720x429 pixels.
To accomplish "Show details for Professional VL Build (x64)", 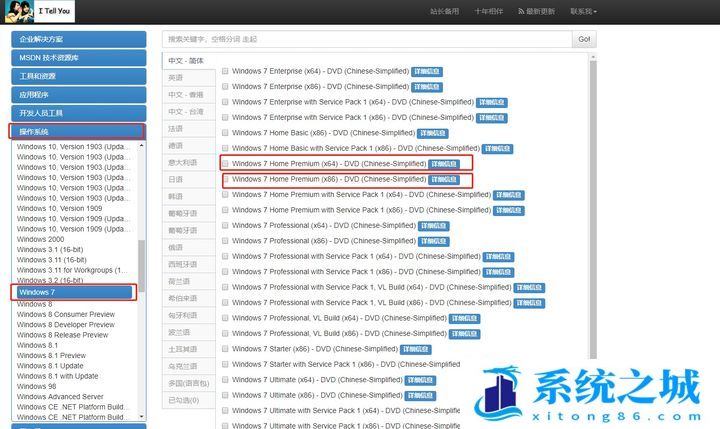I will (464, 319).
